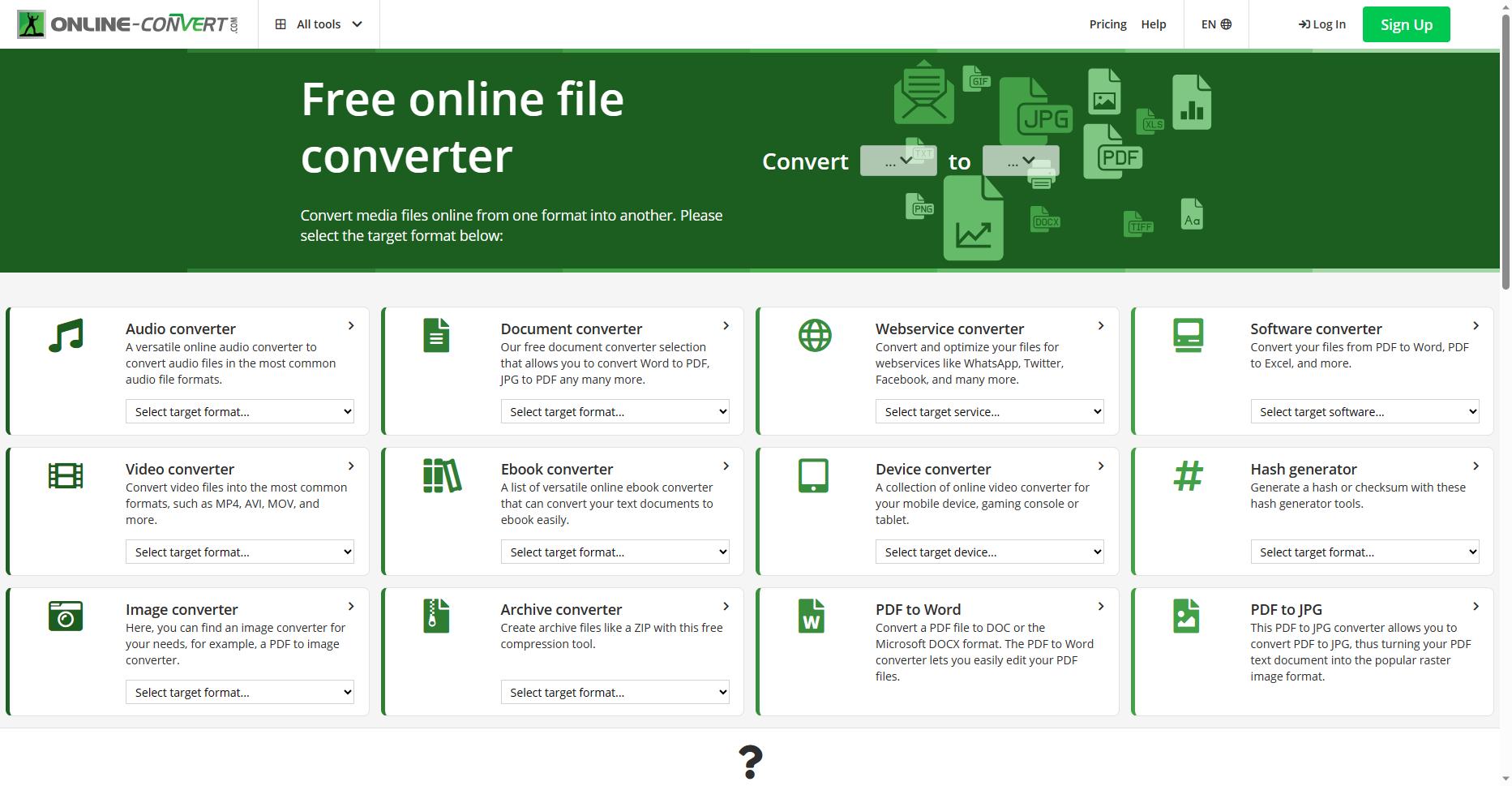Open the source format dropdown in Convert banner
The width and height of the screenshot is (1512, 786).
tap(898, 161)
